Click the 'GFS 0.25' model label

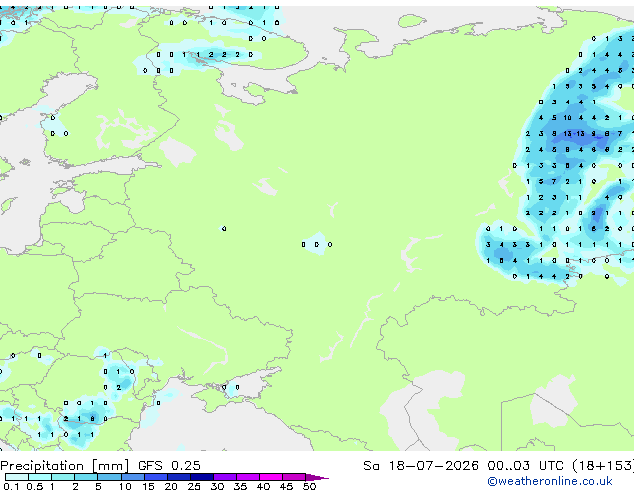[169, 466]
